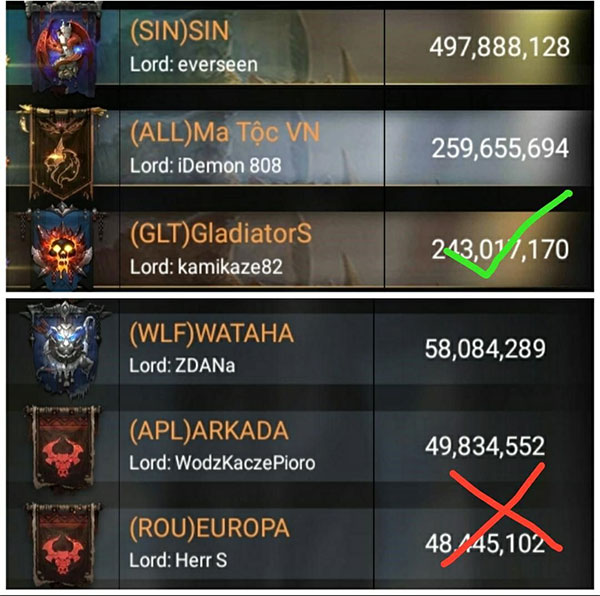Screen dimensions: 600x596
Task: Click the 497,888,128 might score
Action: click(500, 47)
